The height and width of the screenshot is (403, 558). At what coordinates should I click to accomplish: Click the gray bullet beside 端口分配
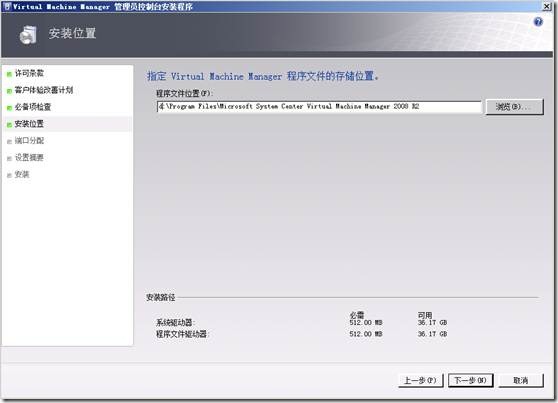(x=9, y=141)
